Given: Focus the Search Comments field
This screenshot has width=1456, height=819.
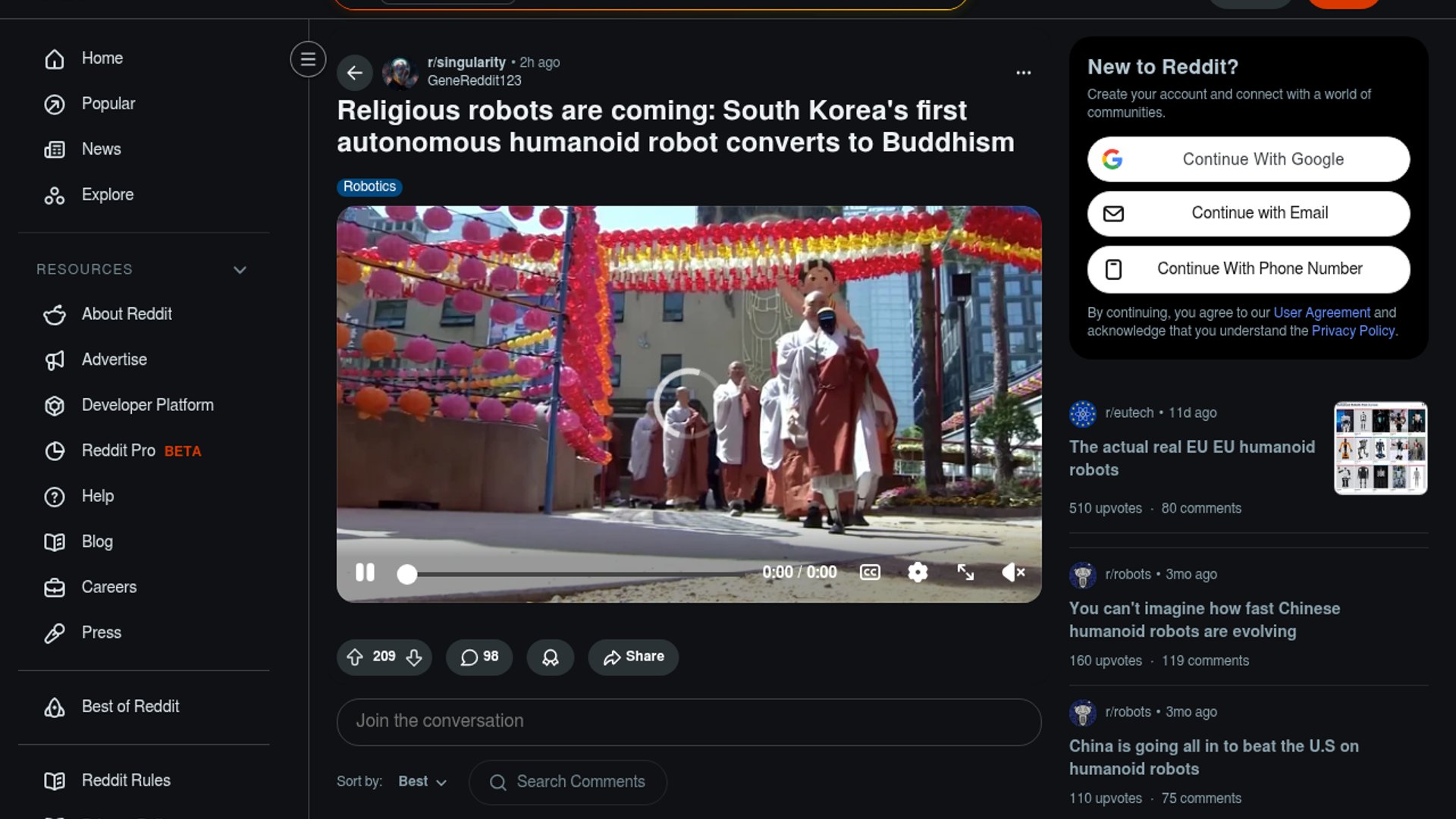Looking at the screenshot, I should [568, 783].
